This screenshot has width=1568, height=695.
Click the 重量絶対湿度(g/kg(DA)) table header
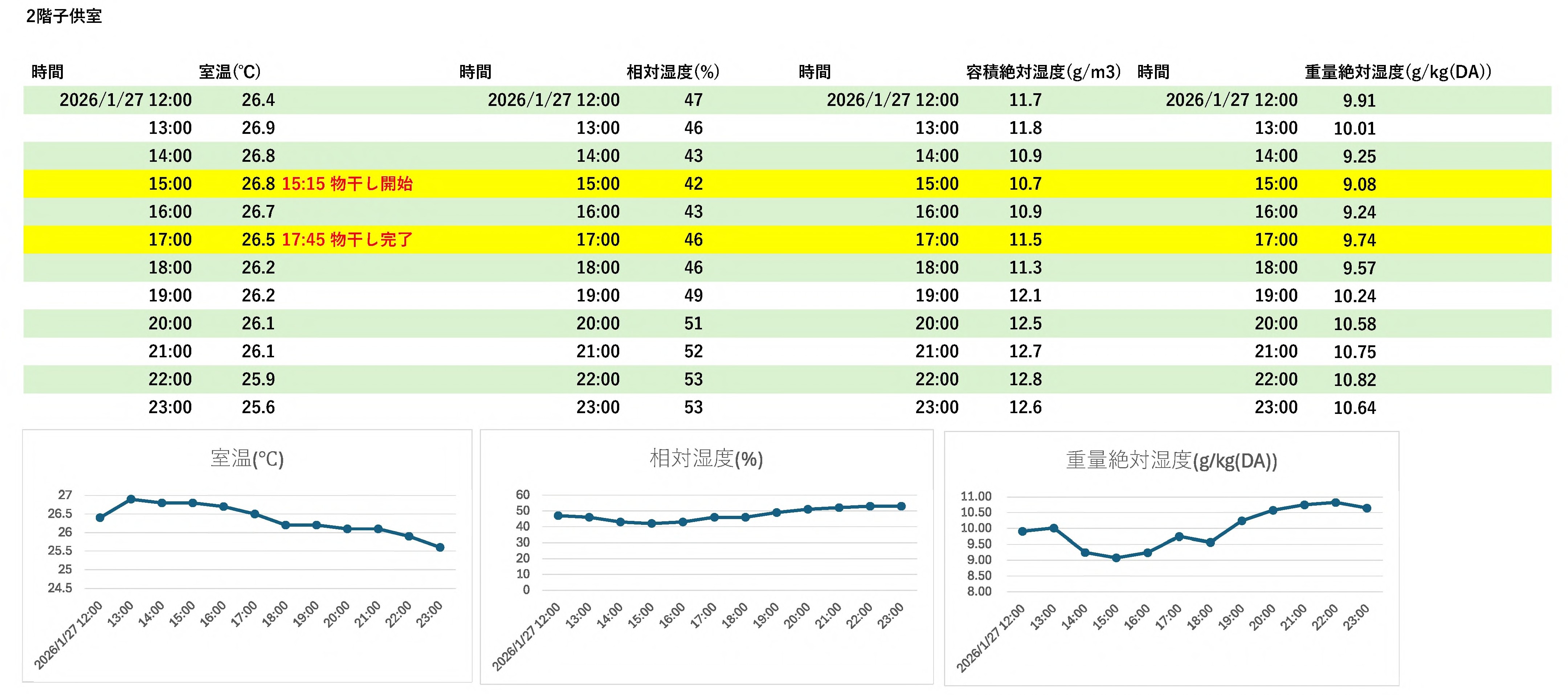tap(1397, 72)
